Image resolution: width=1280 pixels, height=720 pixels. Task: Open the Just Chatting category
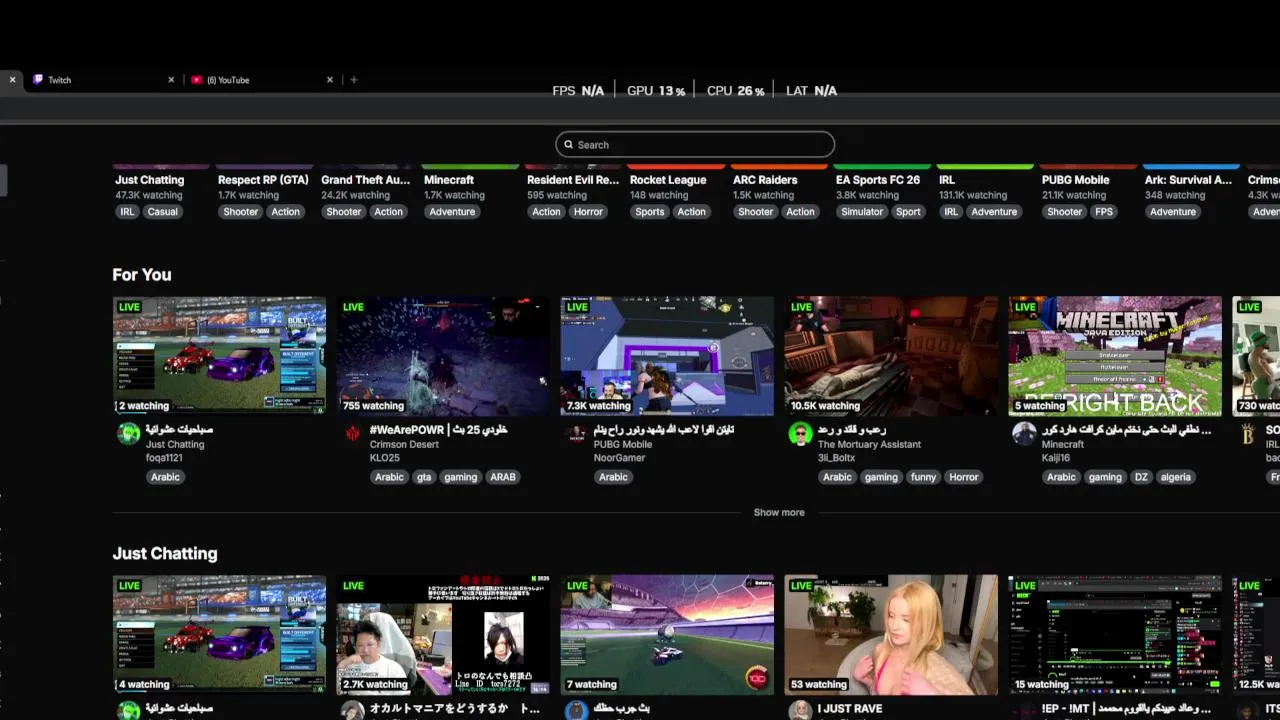pos(149,180)
